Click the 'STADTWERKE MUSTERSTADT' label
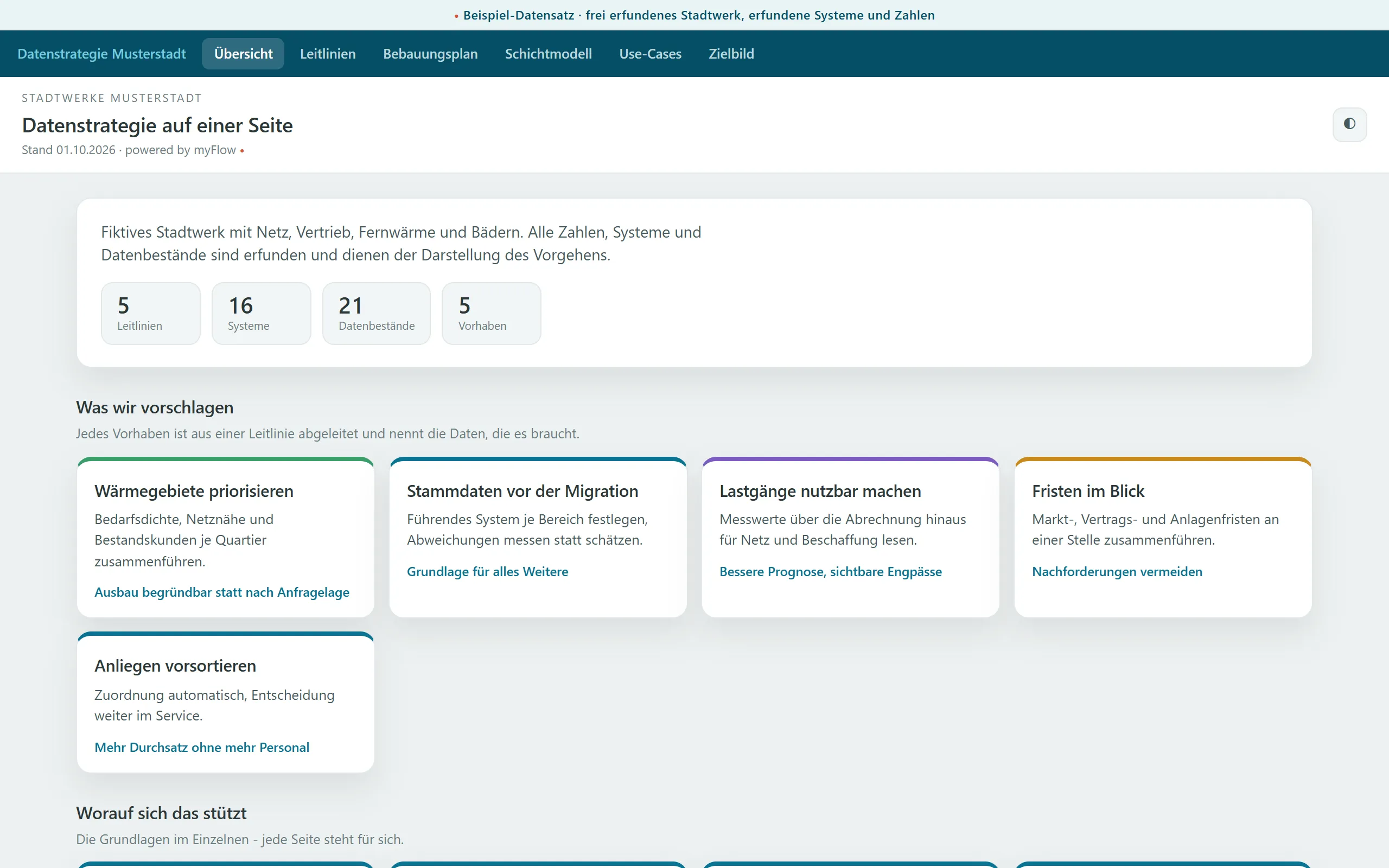The image size is (1389, 868). [x=112, y=98]
